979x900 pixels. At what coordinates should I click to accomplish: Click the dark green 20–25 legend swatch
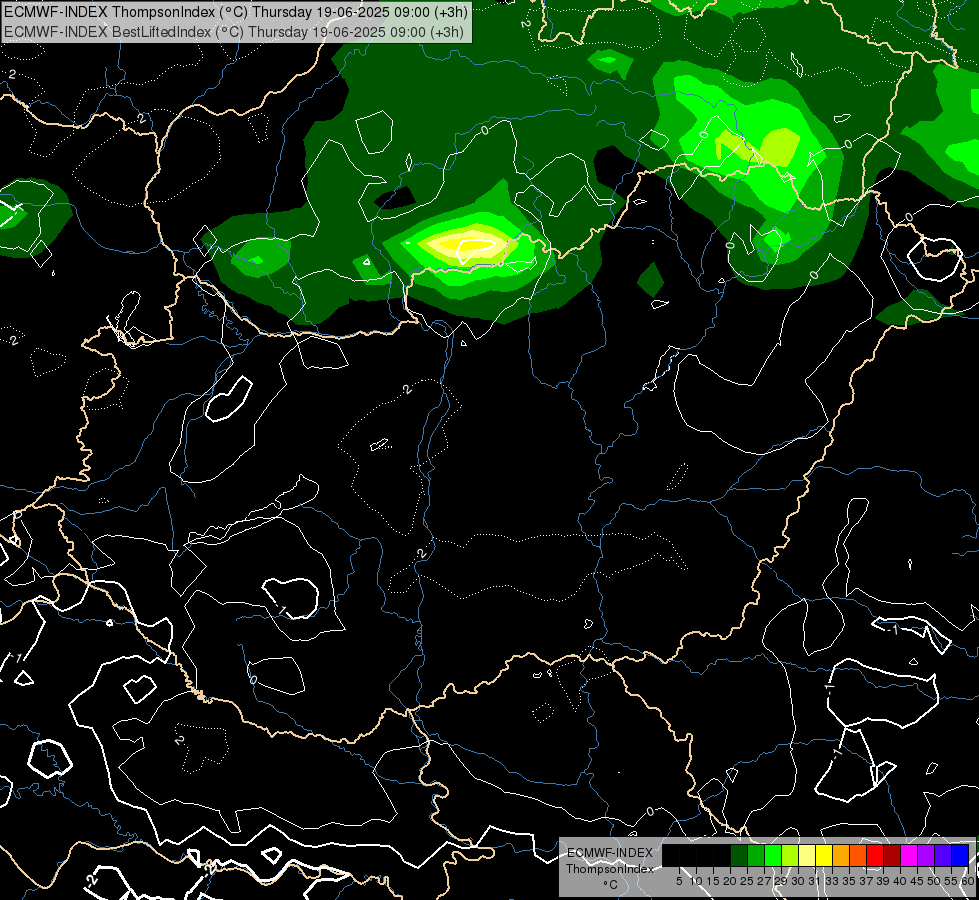[739, 856]
